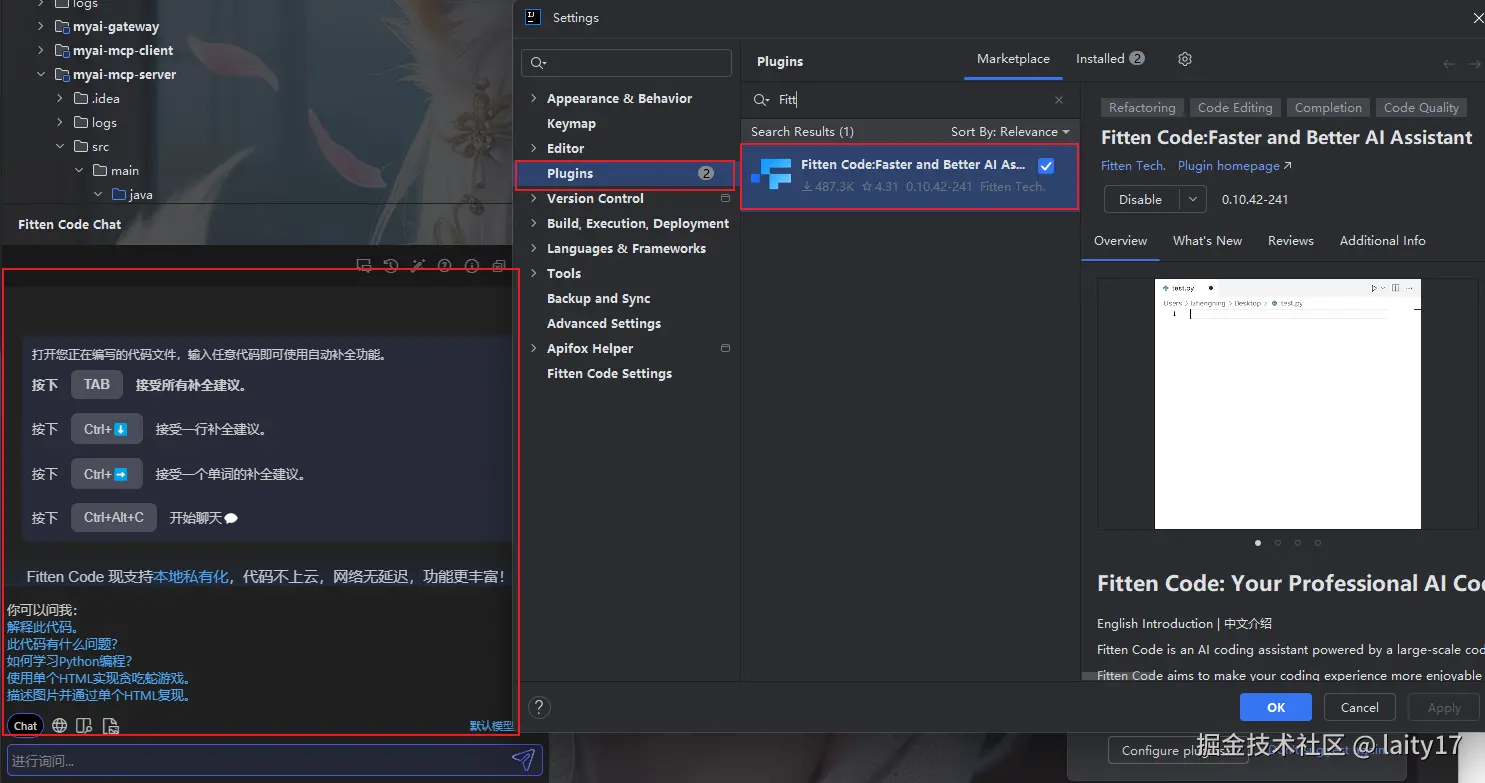1485x783 pixels.
Task: Open the Sort By: Relevance dropdown
Action: [x=1010, y=132]
